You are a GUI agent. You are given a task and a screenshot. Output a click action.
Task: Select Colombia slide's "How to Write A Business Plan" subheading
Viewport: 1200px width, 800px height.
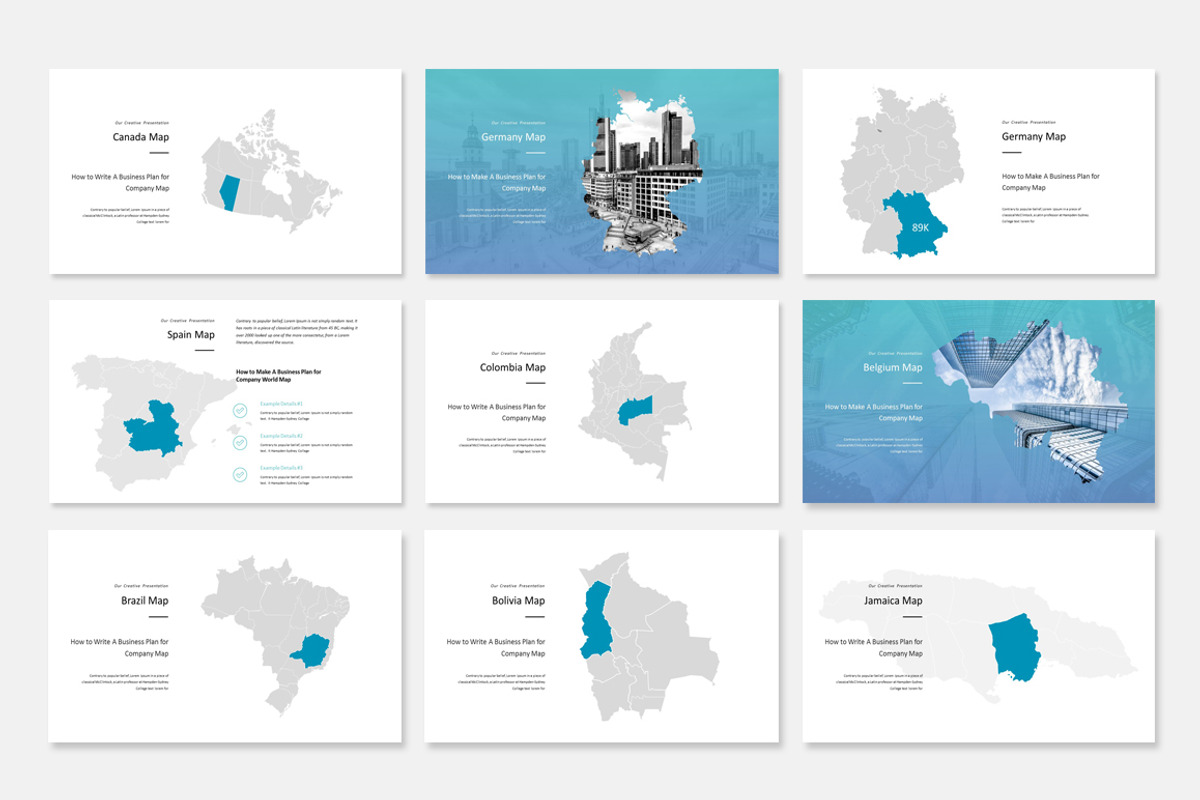click(x=497, y=413)
